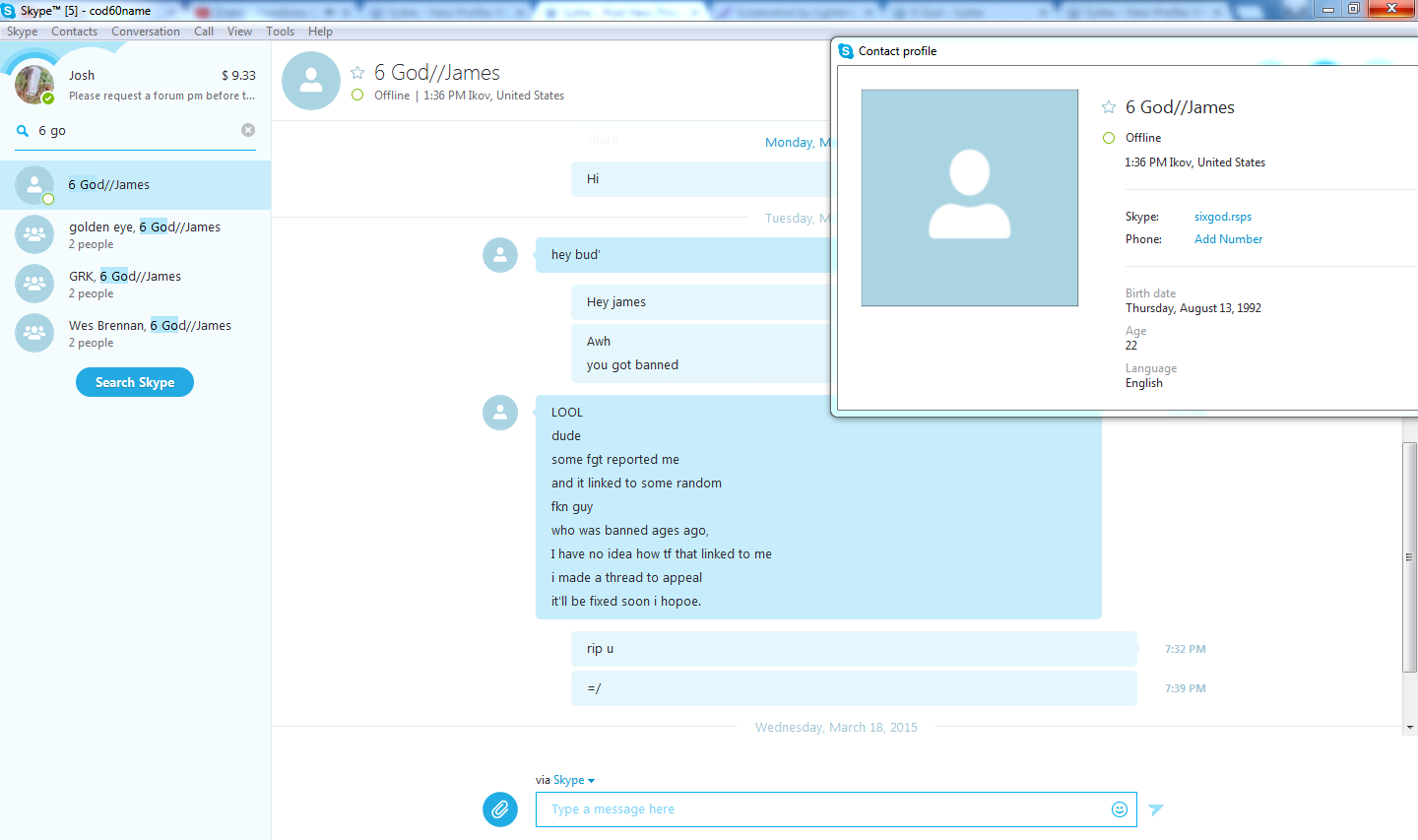The height and width of the screenshot is (840, 1418).
Task: Open the Conversation menu
Action: 146,32
